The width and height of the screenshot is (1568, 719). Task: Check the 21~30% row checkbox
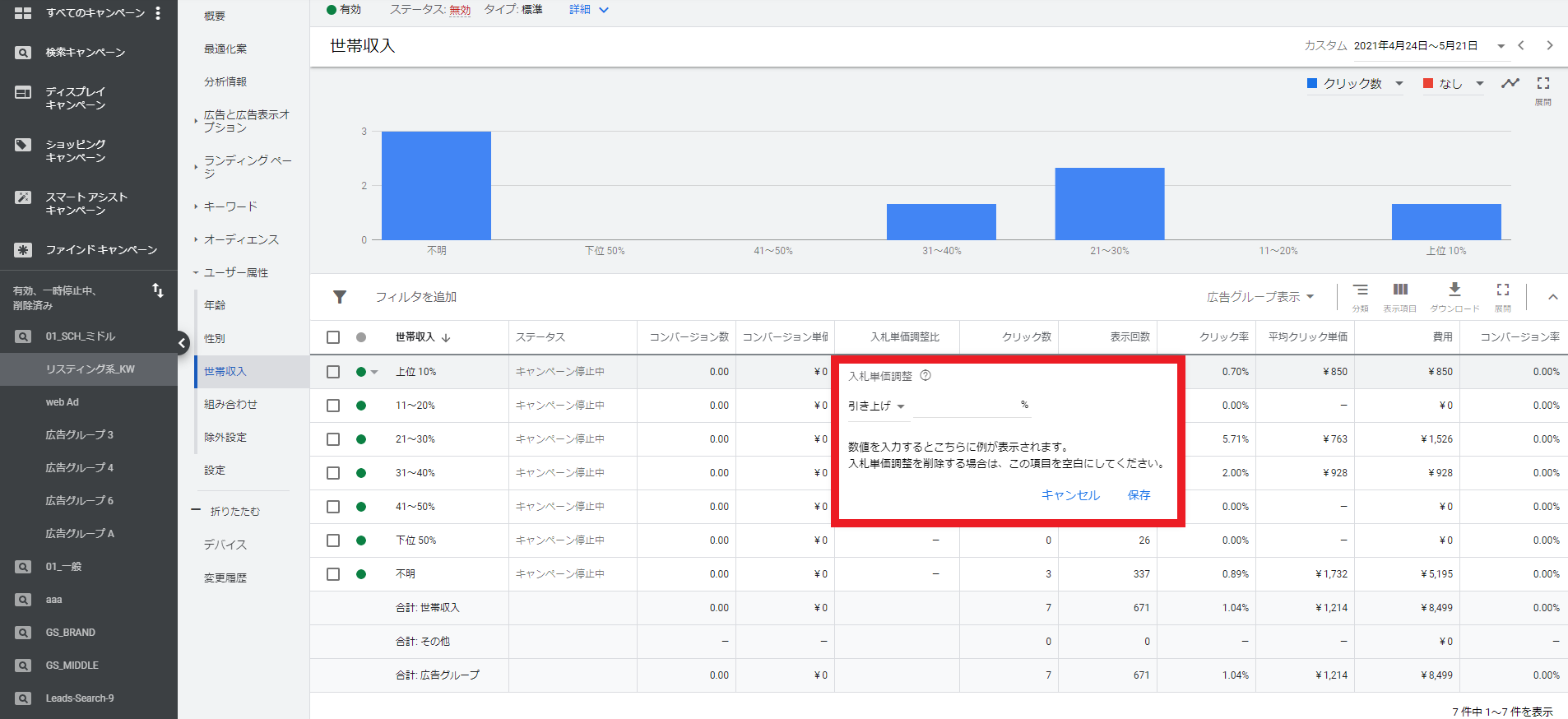click(333, 439)
